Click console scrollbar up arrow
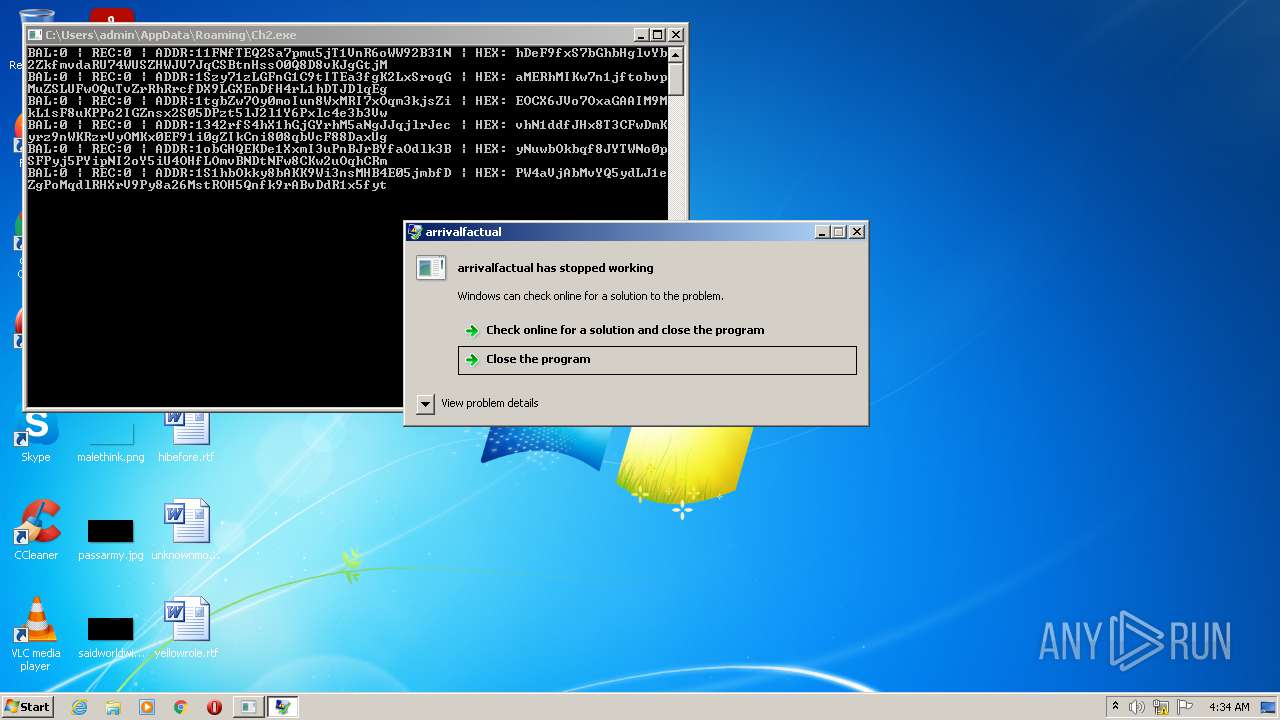Image resolution: width=1280 pixels, height=720 pixels. point(676,54)
